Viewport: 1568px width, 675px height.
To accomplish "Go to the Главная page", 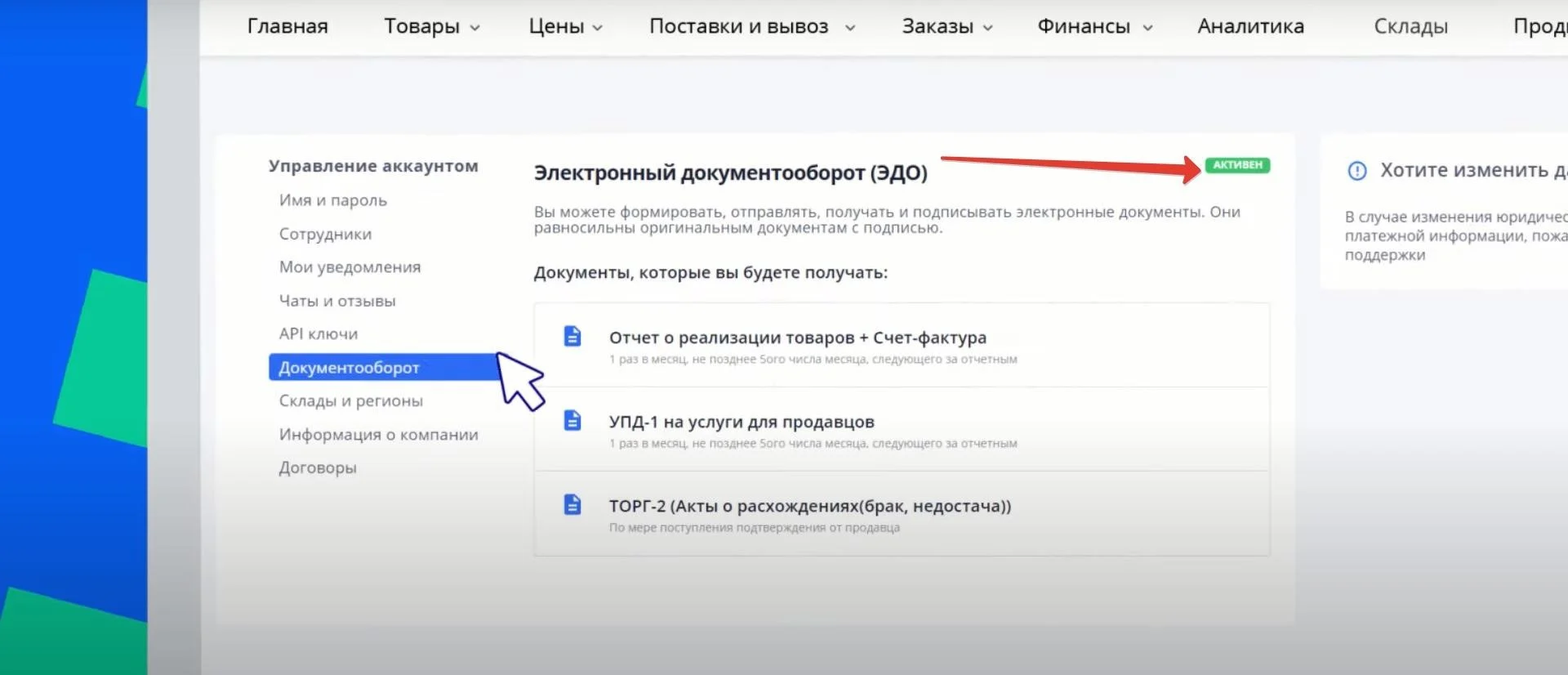I will [x=287, y=26].
